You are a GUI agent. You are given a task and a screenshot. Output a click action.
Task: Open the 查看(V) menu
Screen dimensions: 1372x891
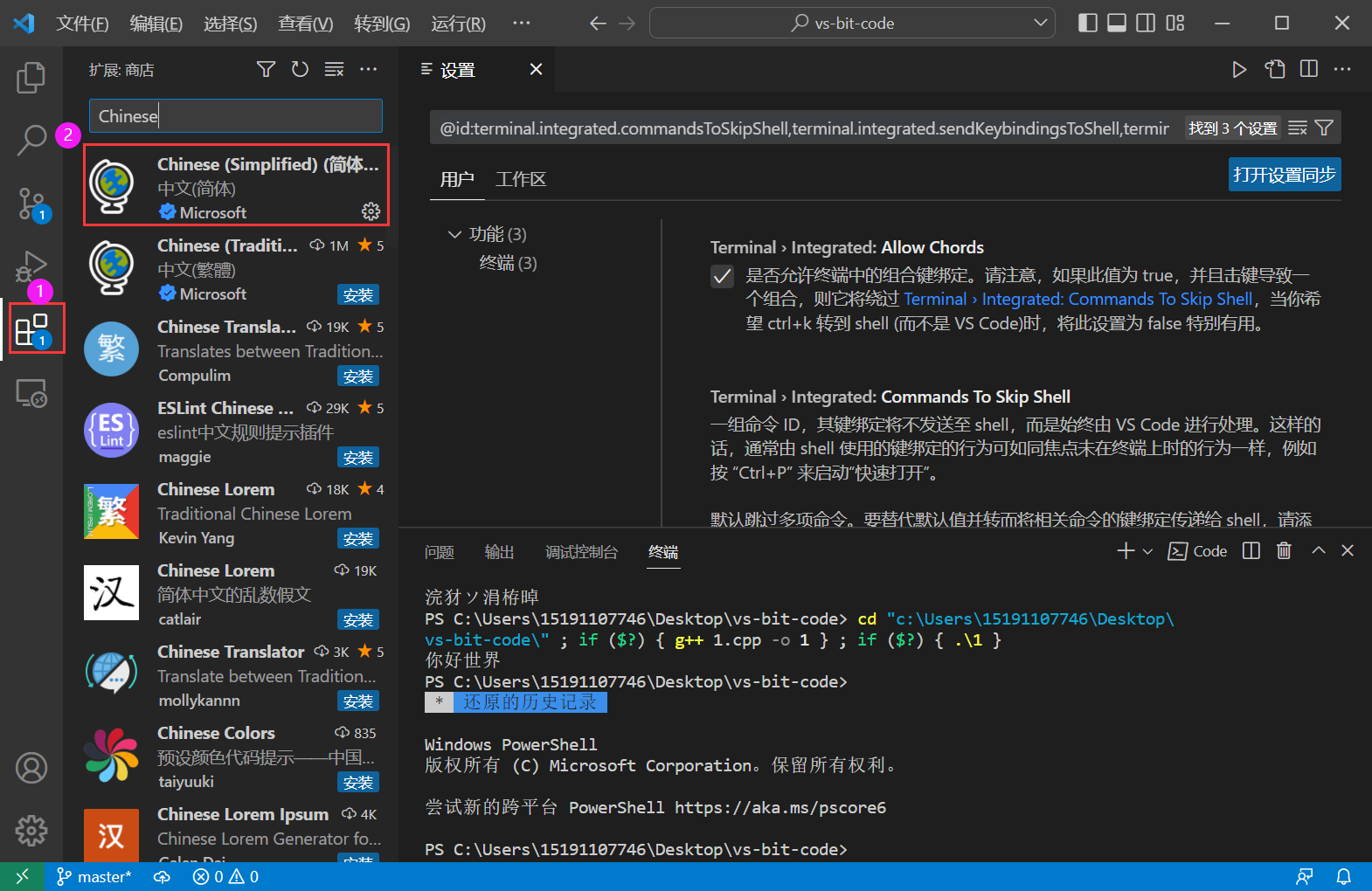306,24
